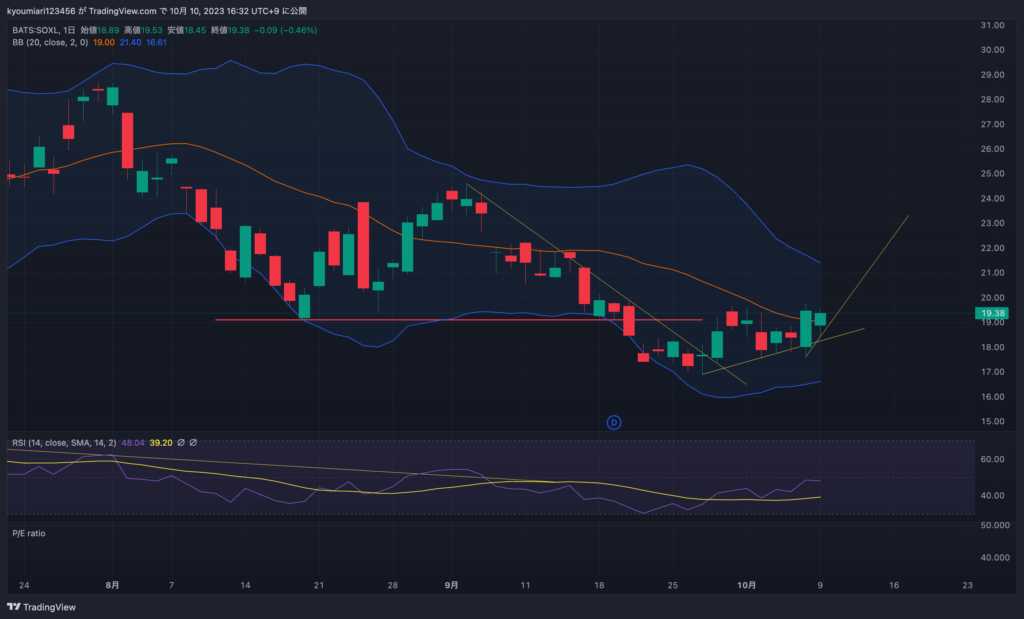Click TradingView.com in the header line
The height and width of the screenshot is (619, 1024).
pyautogui.click(x=123, y=11)
